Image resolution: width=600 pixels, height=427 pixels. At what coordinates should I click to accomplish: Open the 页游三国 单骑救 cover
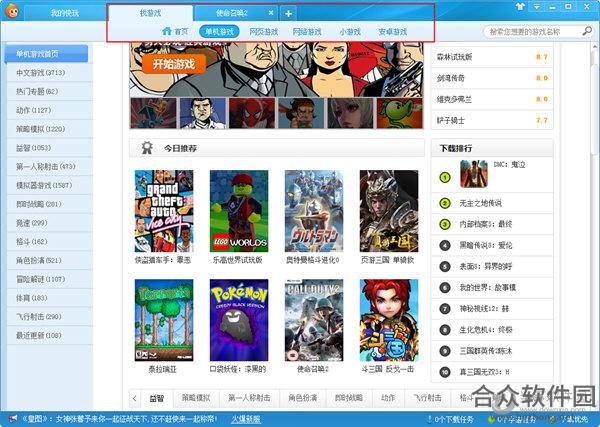[389, 211]
